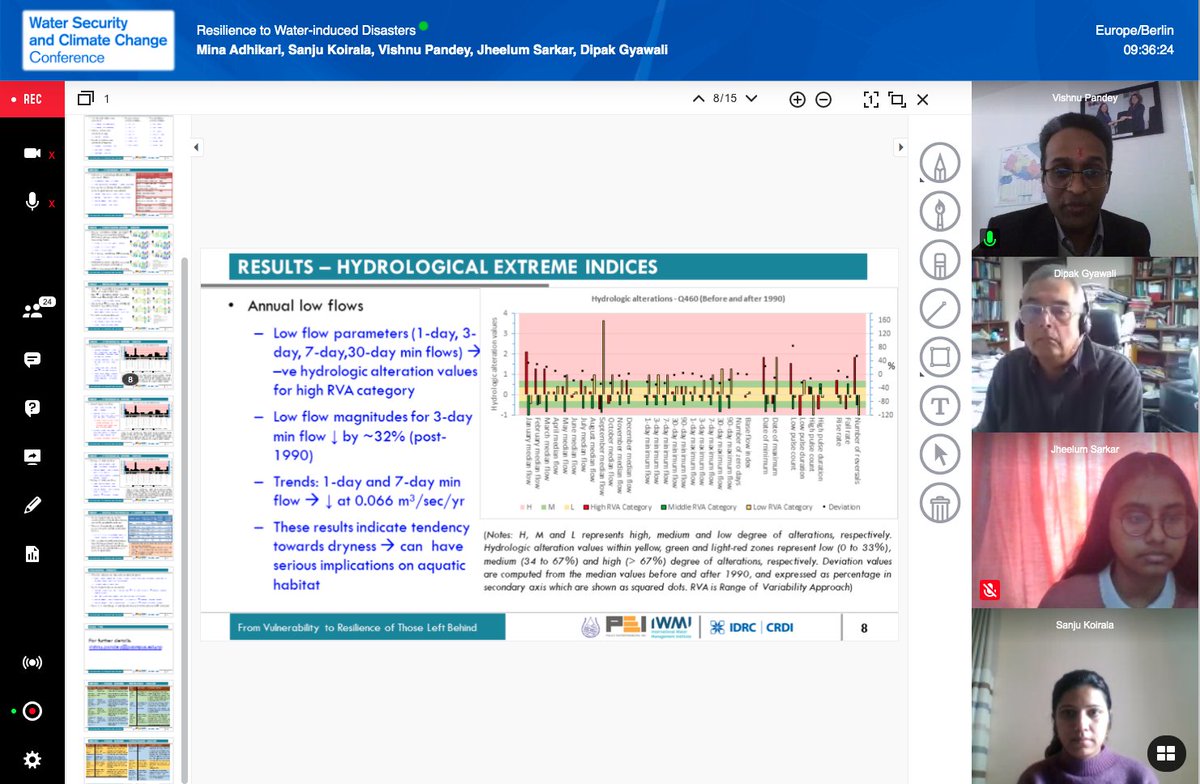Open slide 11 thumbnail with blue-orange table

129,534
